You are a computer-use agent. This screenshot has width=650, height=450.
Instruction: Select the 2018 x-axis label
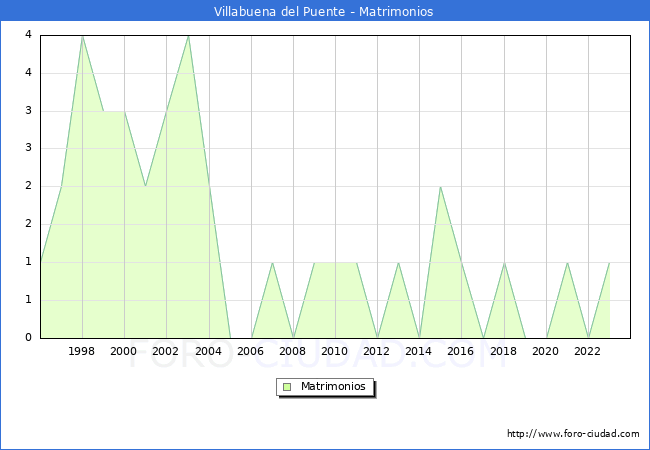503,351
